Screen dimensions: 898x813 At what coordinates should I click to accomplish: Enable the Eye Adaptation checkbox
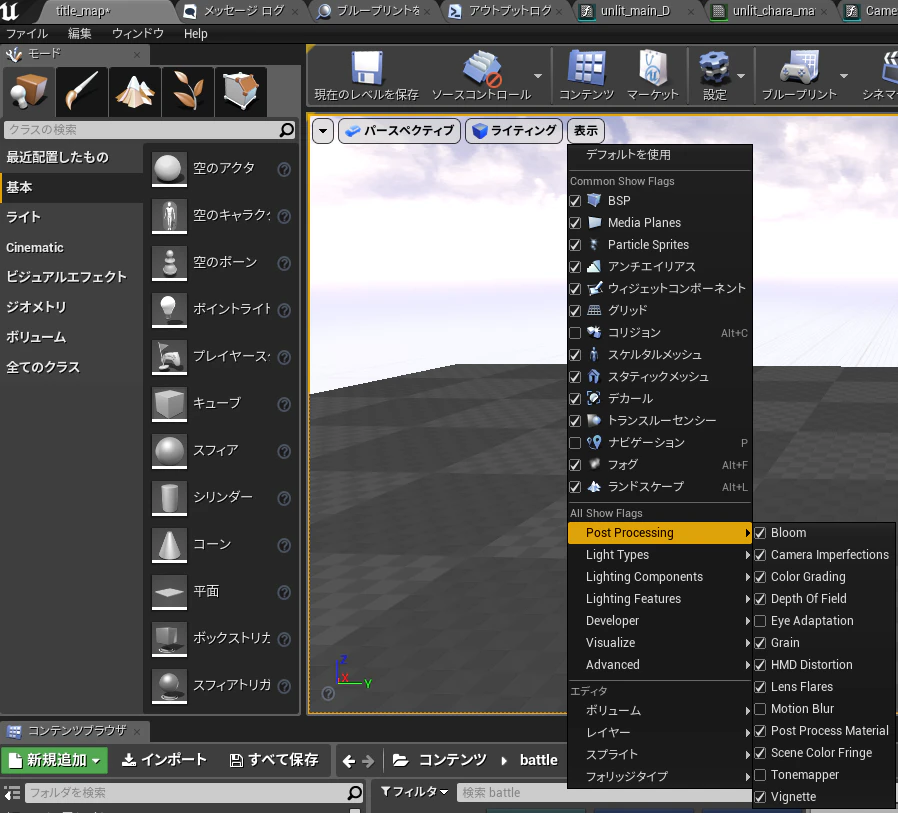[760, 621]
